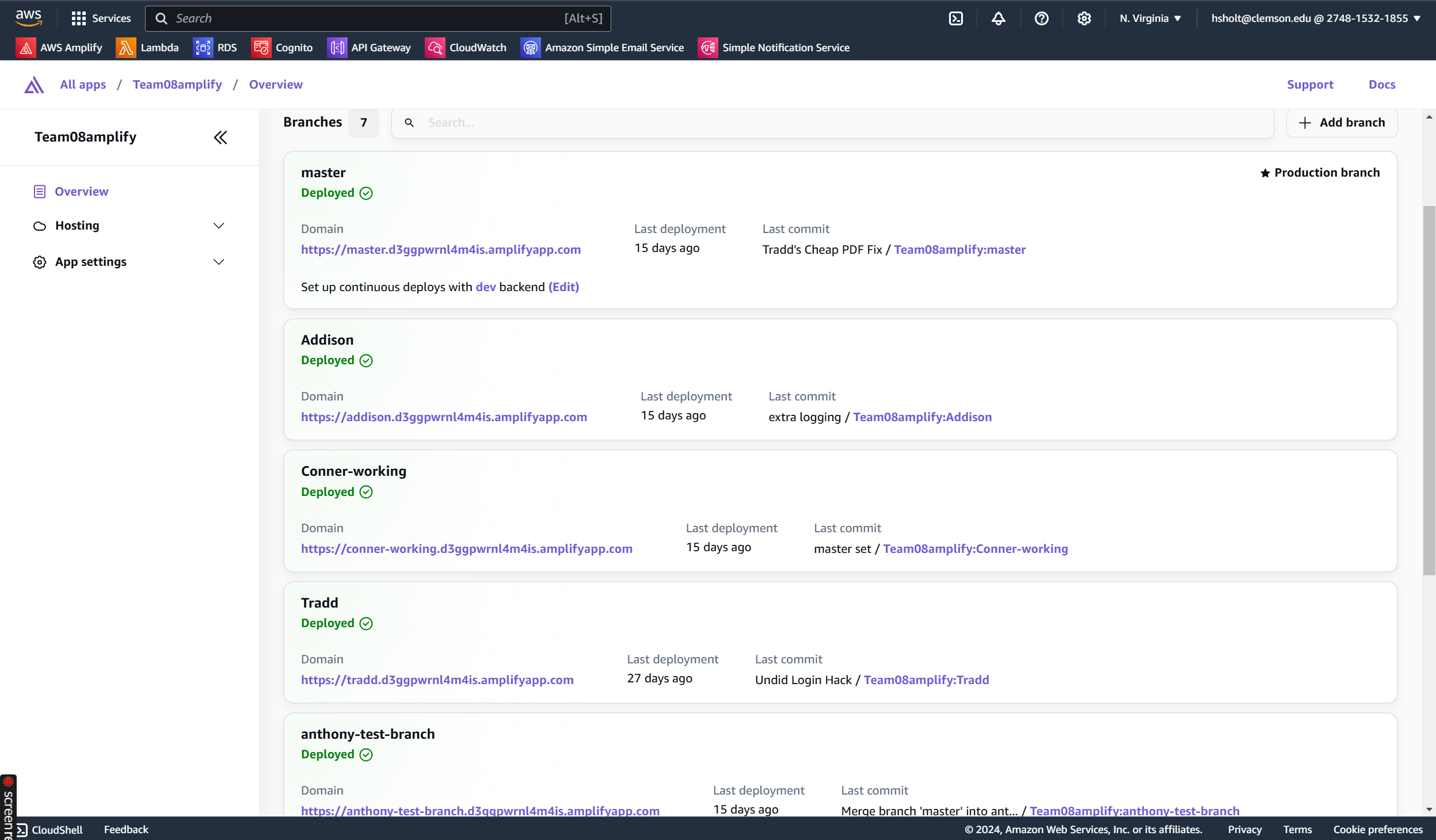Focus the Branches search field
Image resolution: width=1436 pixels, height=840 pixels.
coord(832,123)
